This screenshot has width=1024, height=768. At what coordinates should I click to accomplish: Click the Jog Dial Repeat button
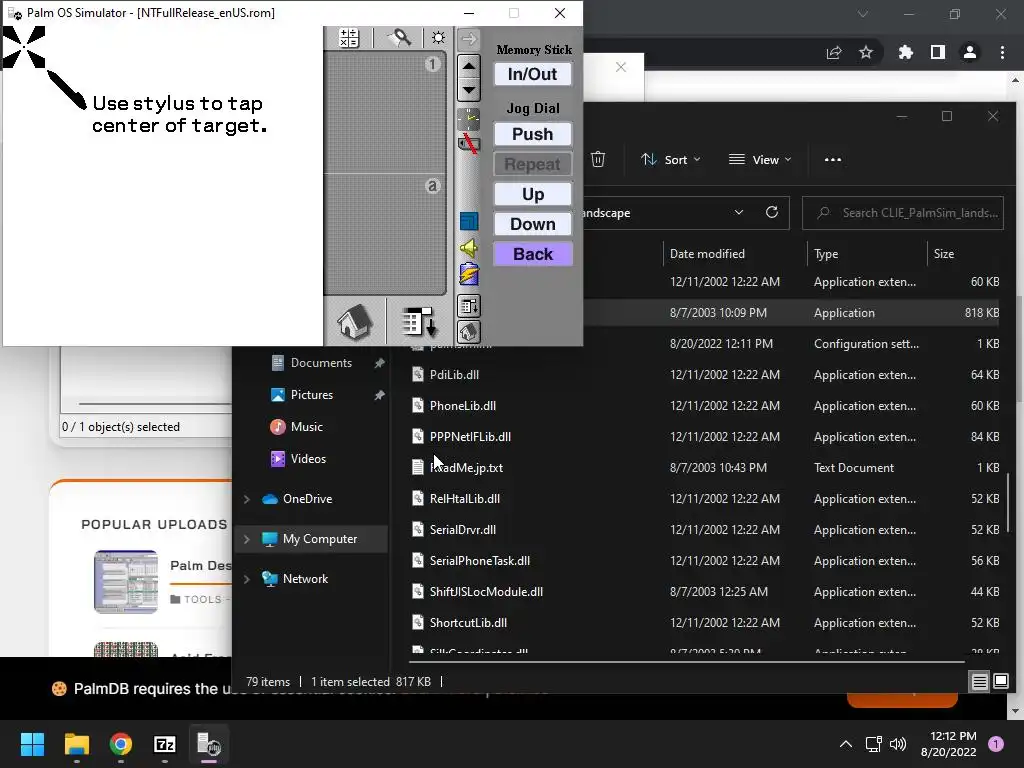tap(533, 164)
